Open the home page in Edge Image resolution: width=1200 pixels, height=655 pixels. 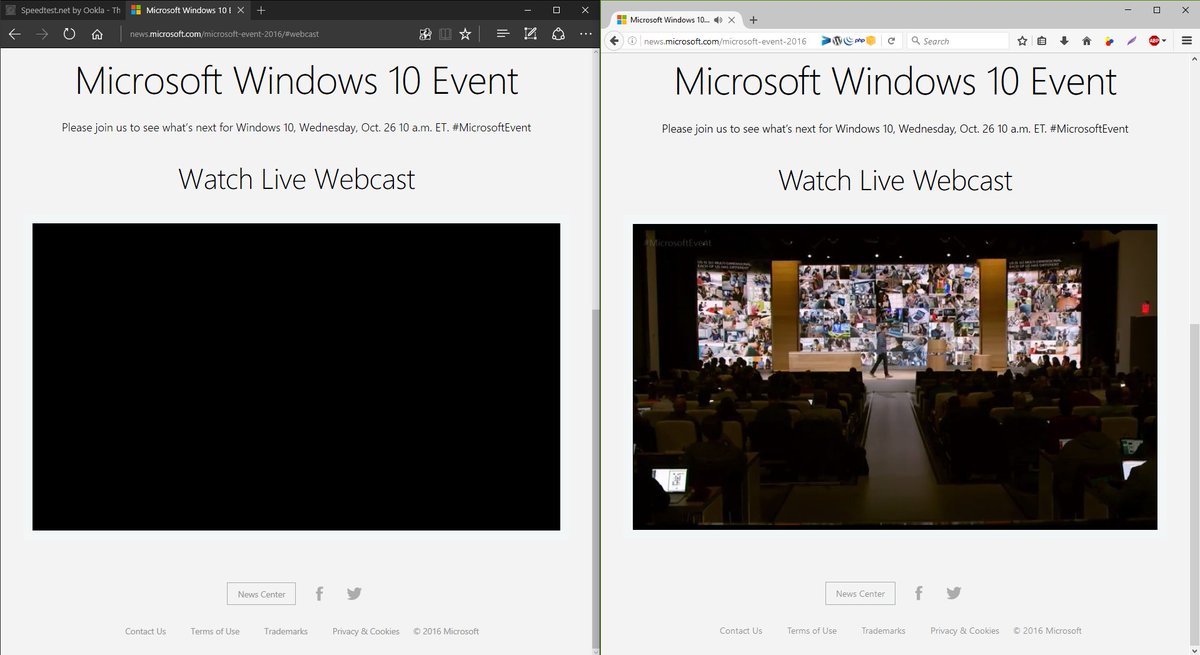pos(97,34)
